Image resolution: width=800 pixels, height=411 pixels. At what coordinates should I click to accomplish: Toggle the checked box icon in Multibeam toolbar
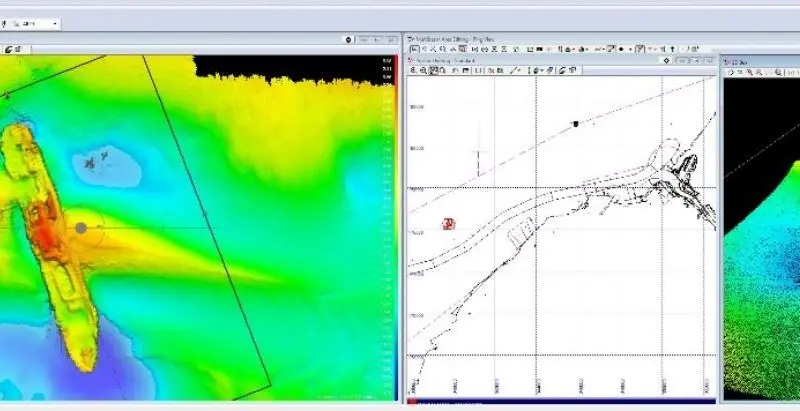click(640, 49)
